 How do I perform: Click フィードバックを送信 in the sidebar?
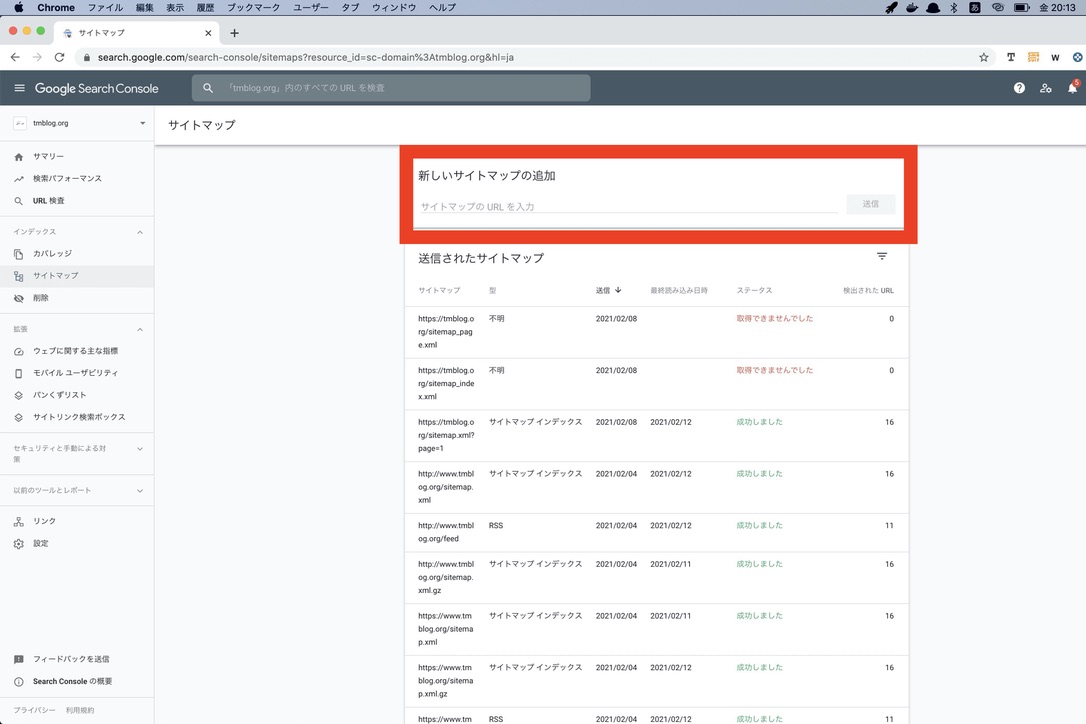(x=77, y=659)
